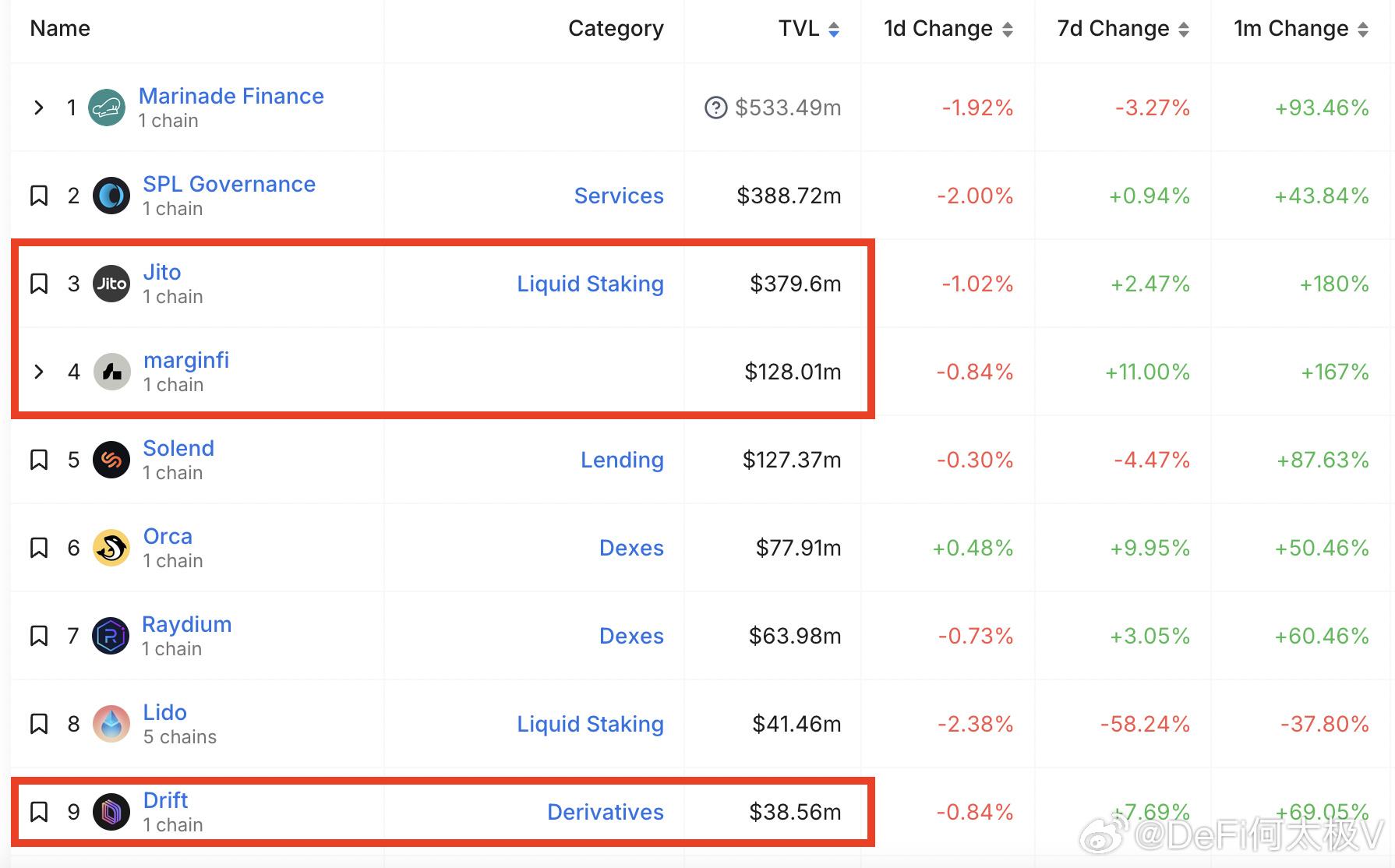1395x868 pixels.
Task: Click the -2.38% 1d change value
Action: coord(975,724)
